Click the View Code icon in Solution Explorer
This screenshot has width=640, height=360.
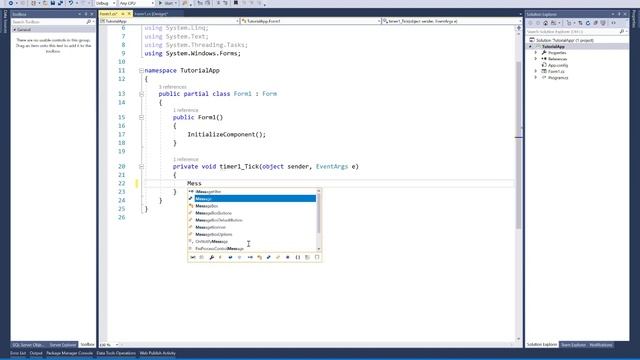click(x=613, y=23)
